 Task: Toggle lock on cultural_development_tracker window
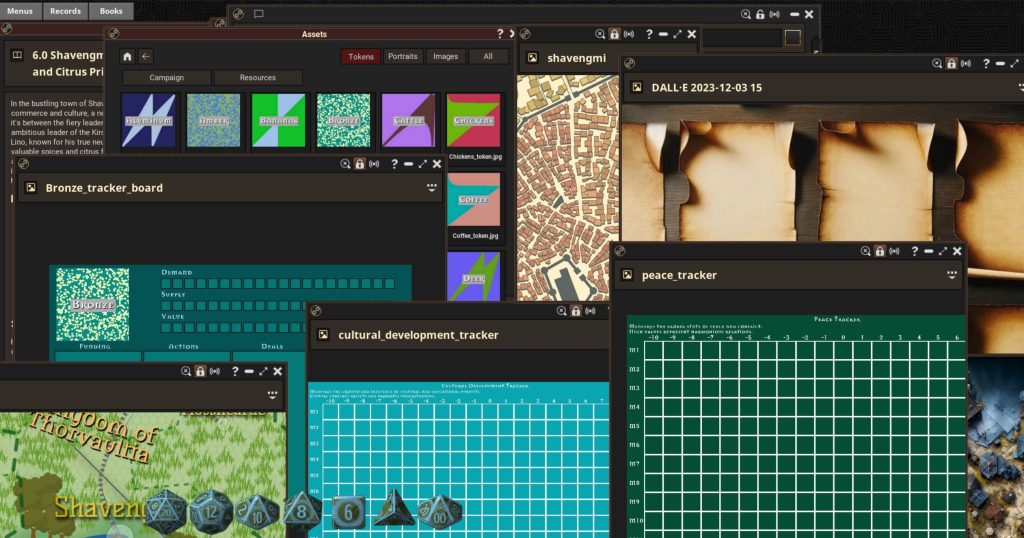click(x=575, y=311)
